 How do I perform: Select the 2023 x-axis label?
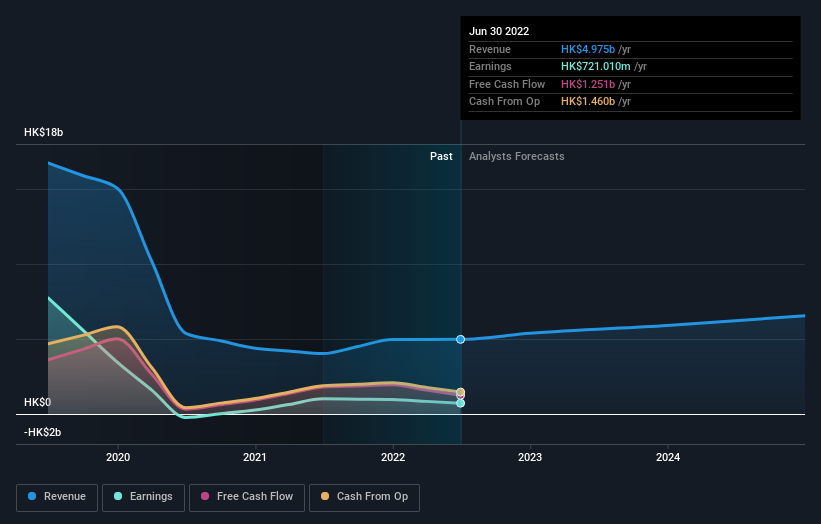click(x=530, y=457)
